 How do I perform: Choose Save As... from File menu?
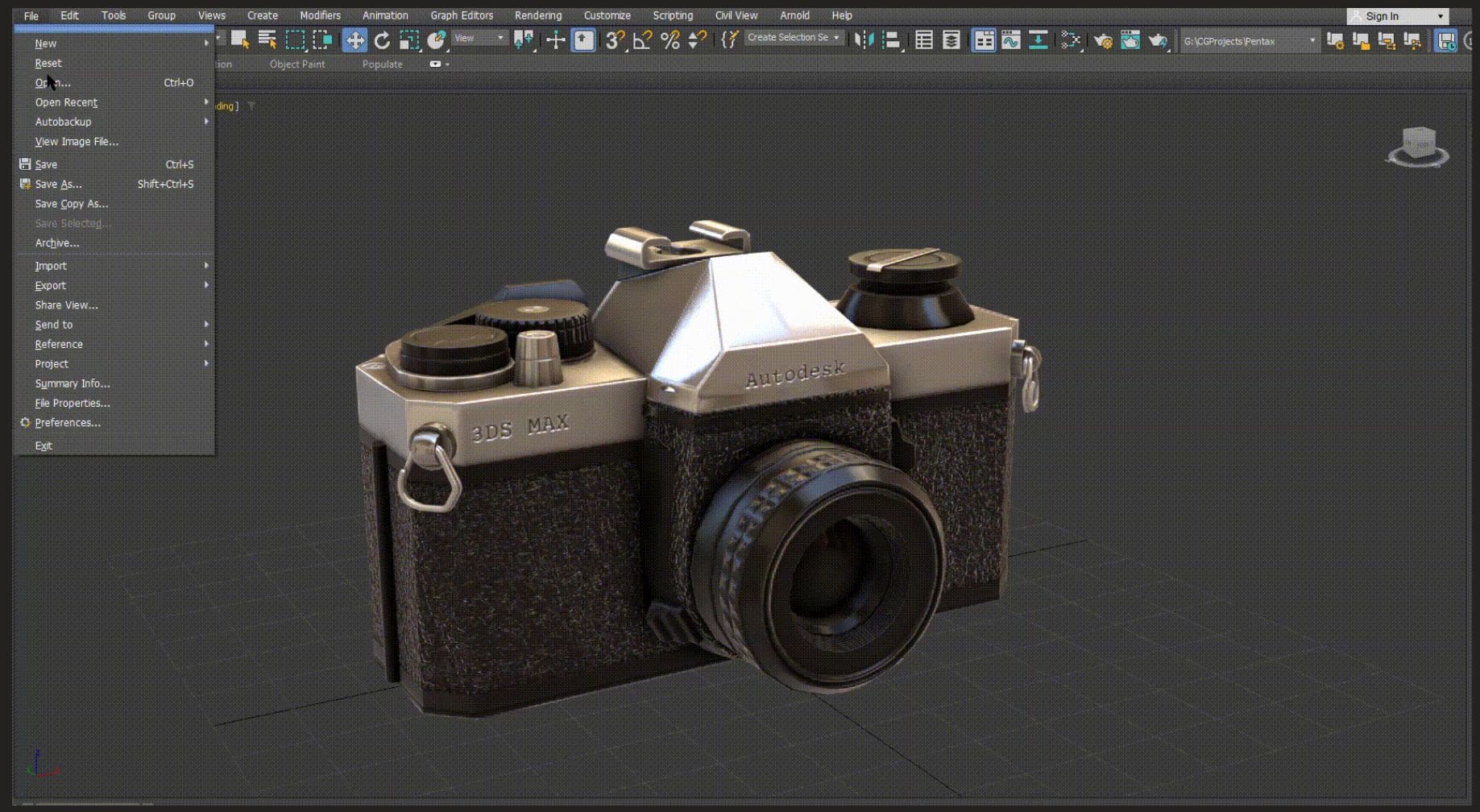[x=114, y=184]
